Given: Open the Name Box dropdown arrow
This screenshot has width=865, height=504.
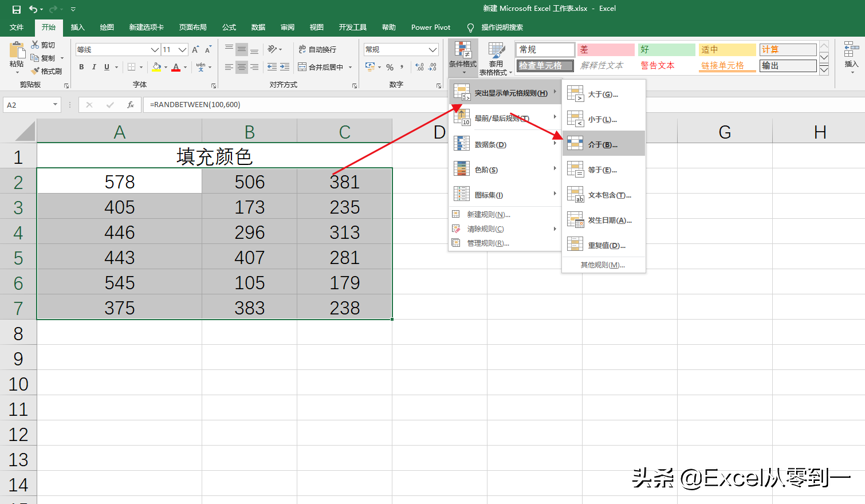Looking at the screenshot, I should (x=55, y=105).
